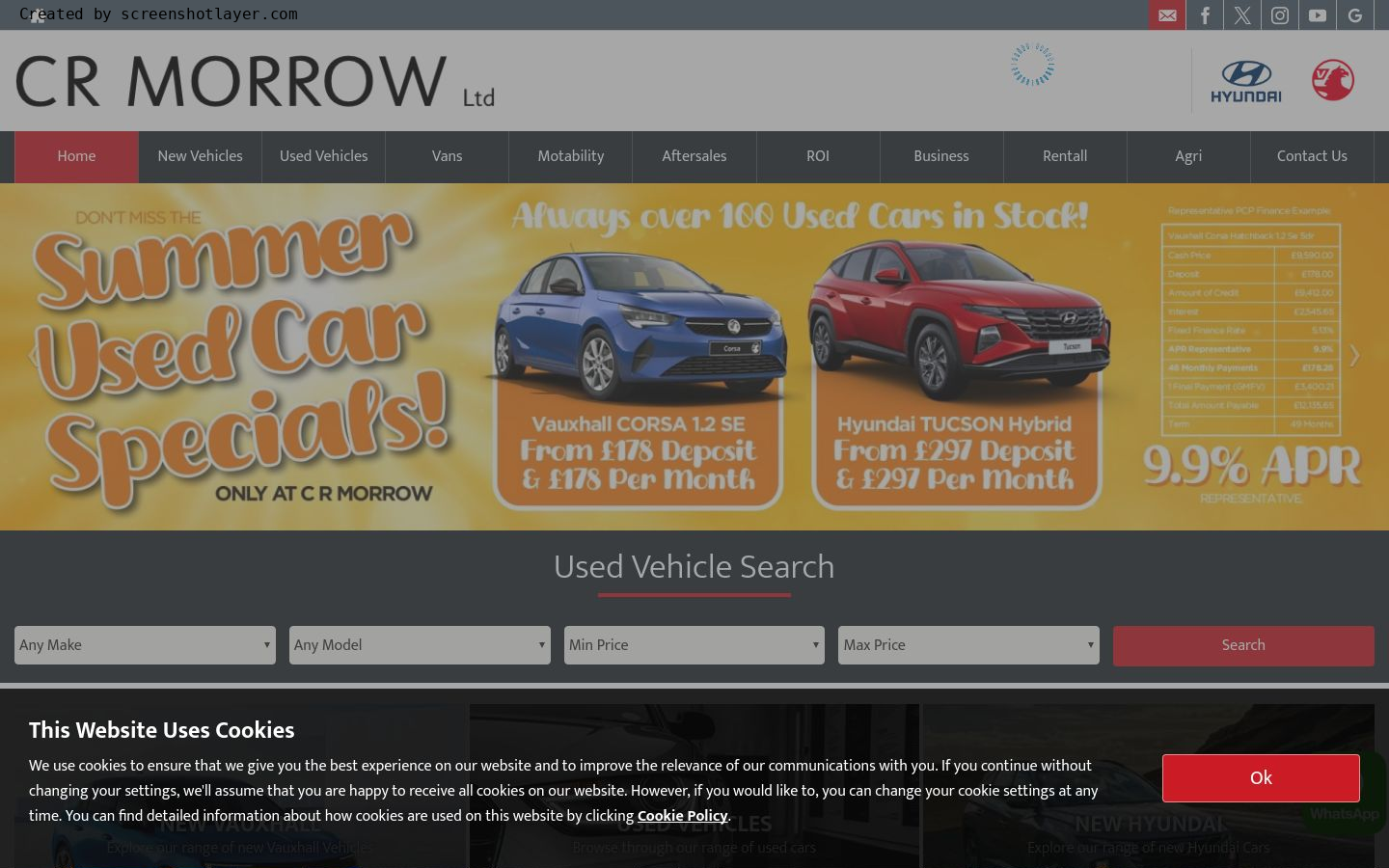This screenshot has height=868, width=1389.
Task: Go to previous banner slide arrow
Action: pos(34,356)
